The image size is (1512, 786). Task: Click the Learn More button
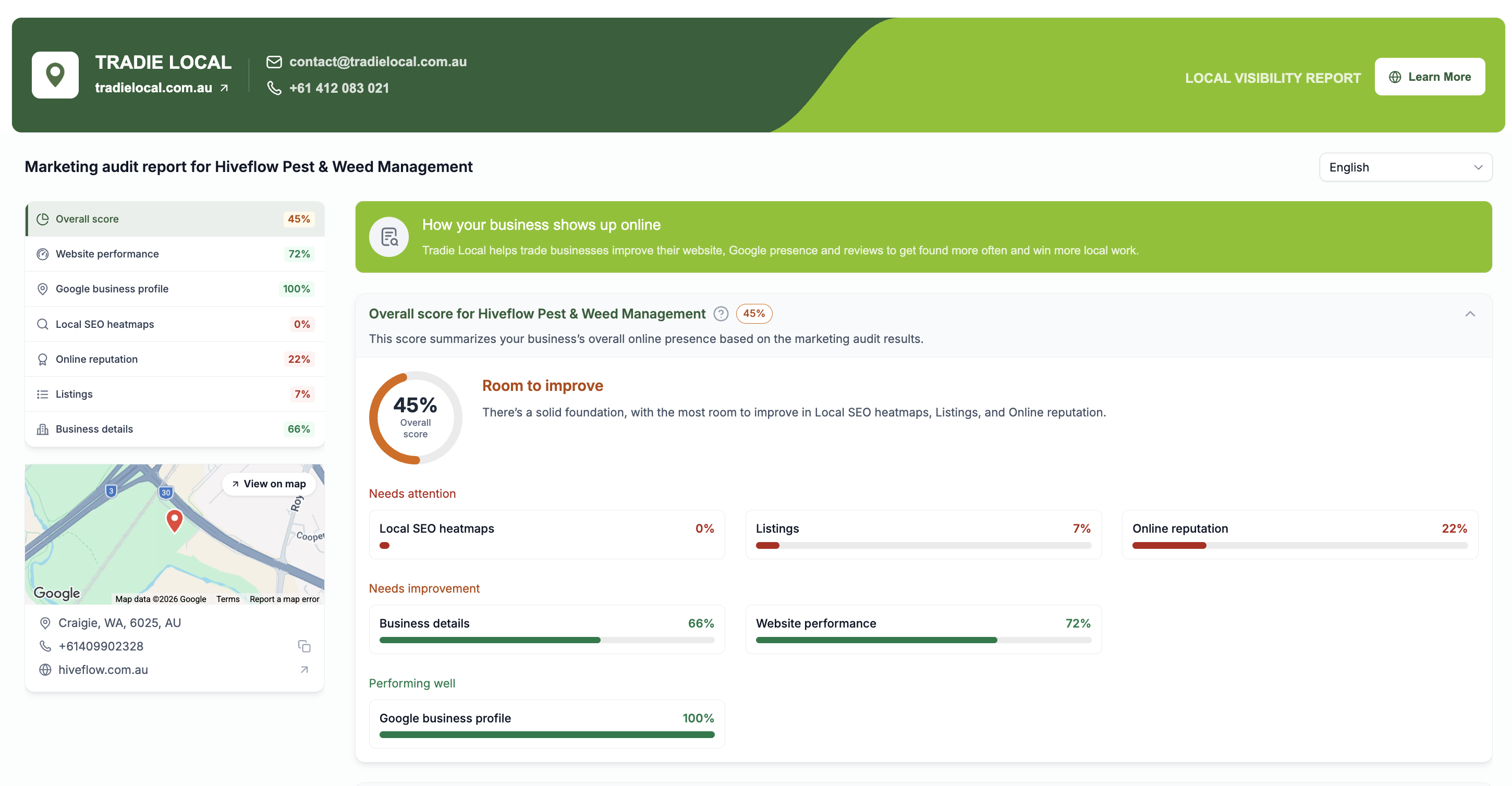[1429, 77]
